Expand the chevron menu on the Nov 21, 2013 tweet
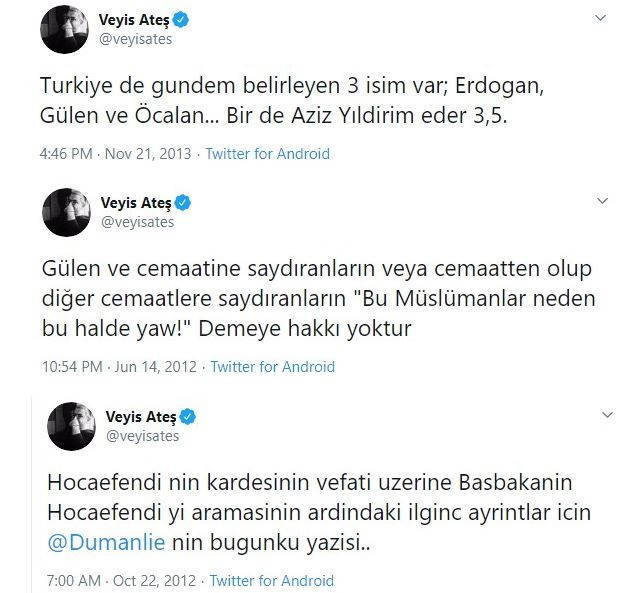637x593 pixels. coord(600,18)
